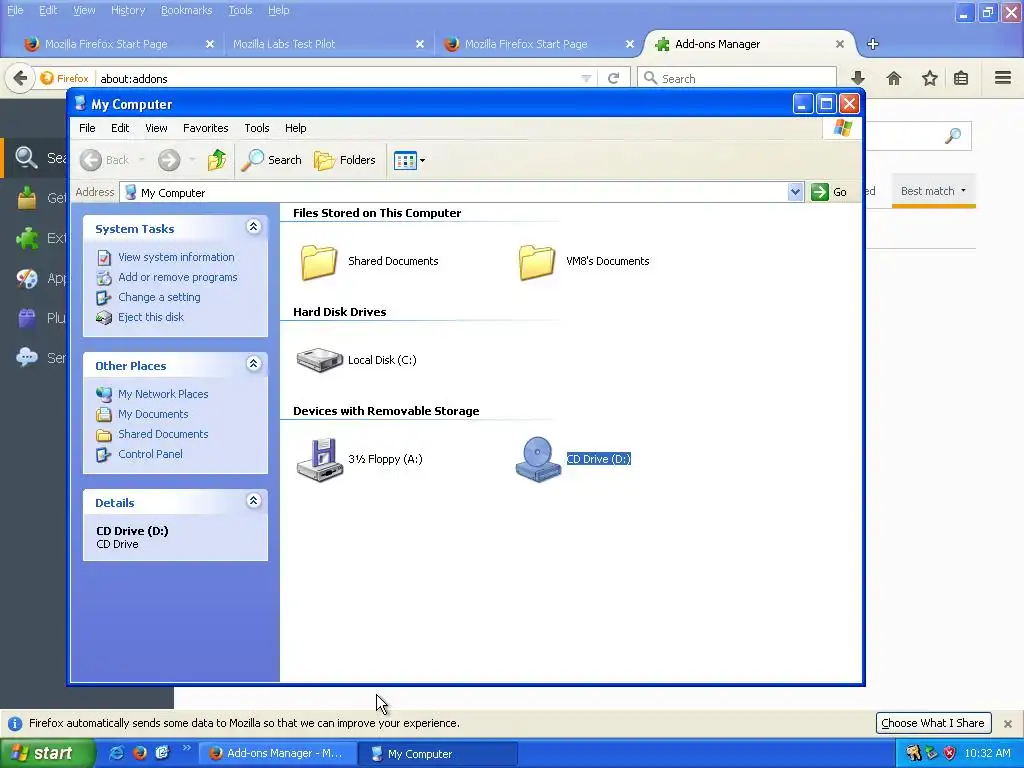Screen dimensions: 1024x768
Task: Open Shared Documents link in Other Places
Action: tap(163, 434)
